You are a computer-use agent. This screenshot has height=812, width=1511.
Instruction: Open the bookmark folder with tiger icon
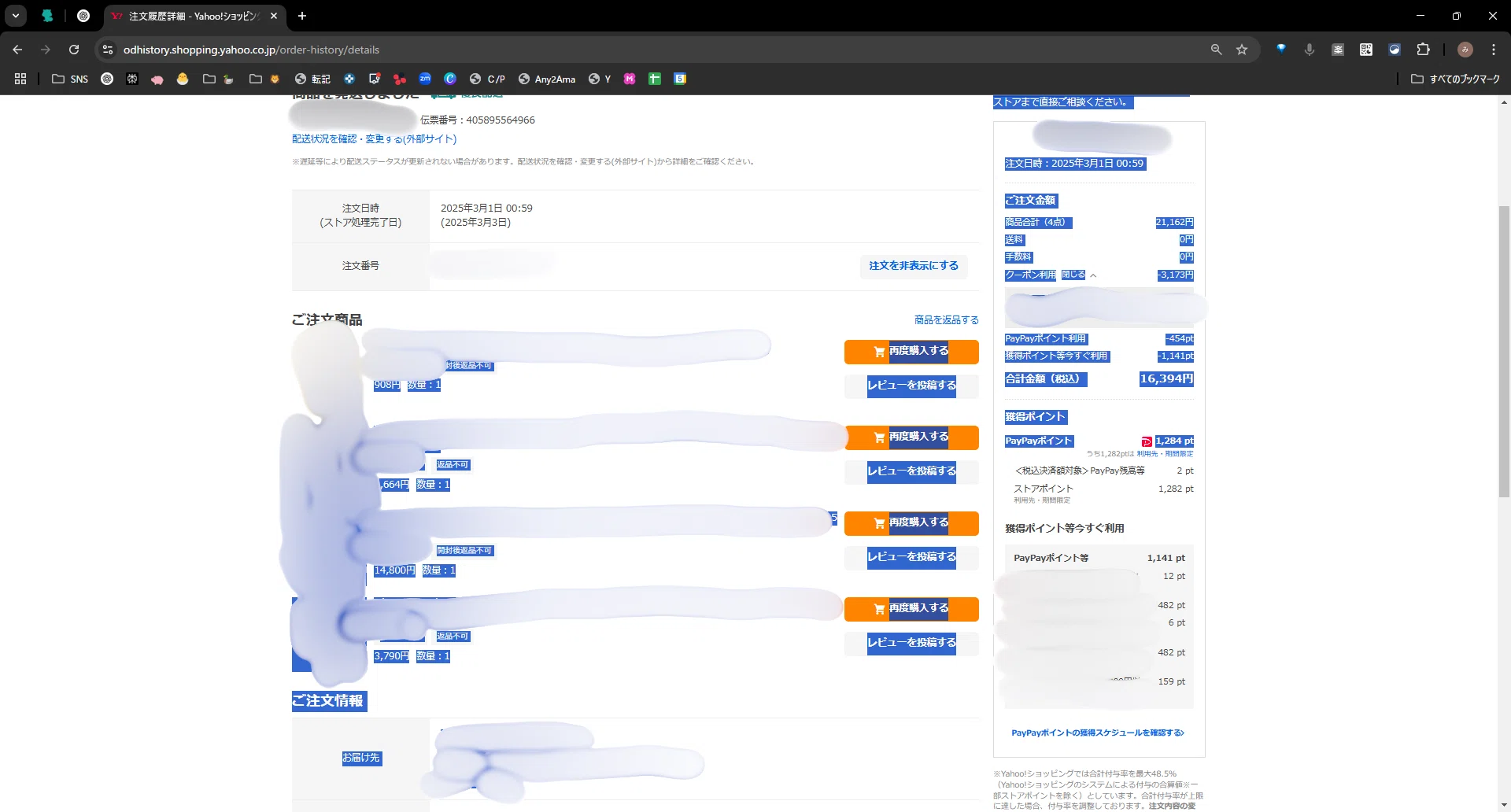coord(265,79)
